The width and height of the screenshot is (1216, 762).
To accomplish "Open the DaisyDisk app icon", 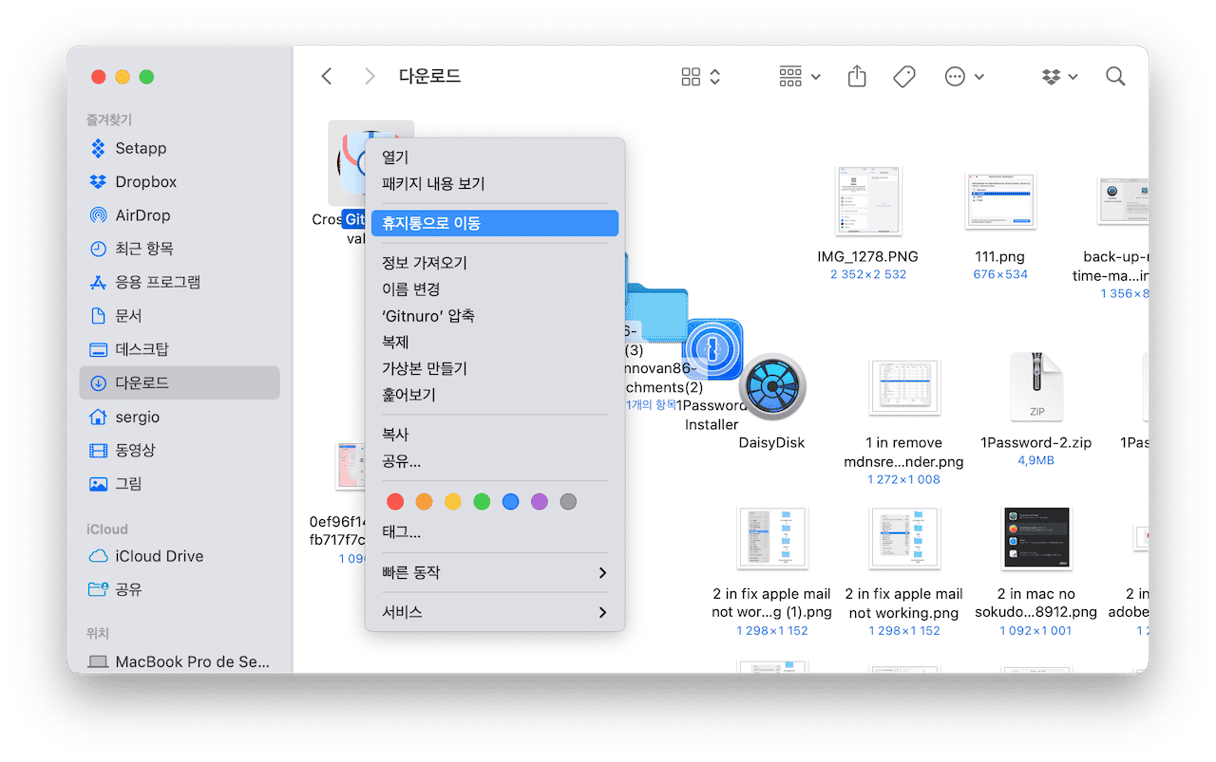I will [x=772, y=386].
